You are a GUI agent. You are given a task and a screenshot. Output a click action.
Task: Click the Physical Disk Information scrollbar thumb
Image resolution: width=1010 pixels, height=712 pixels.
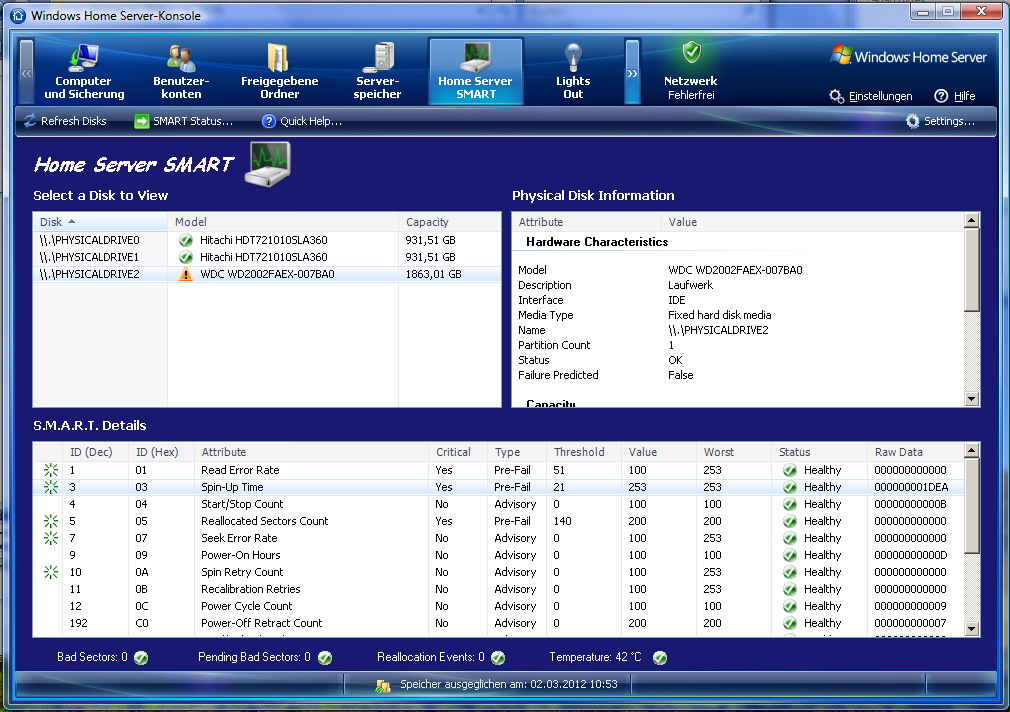(x=972, y=269)
